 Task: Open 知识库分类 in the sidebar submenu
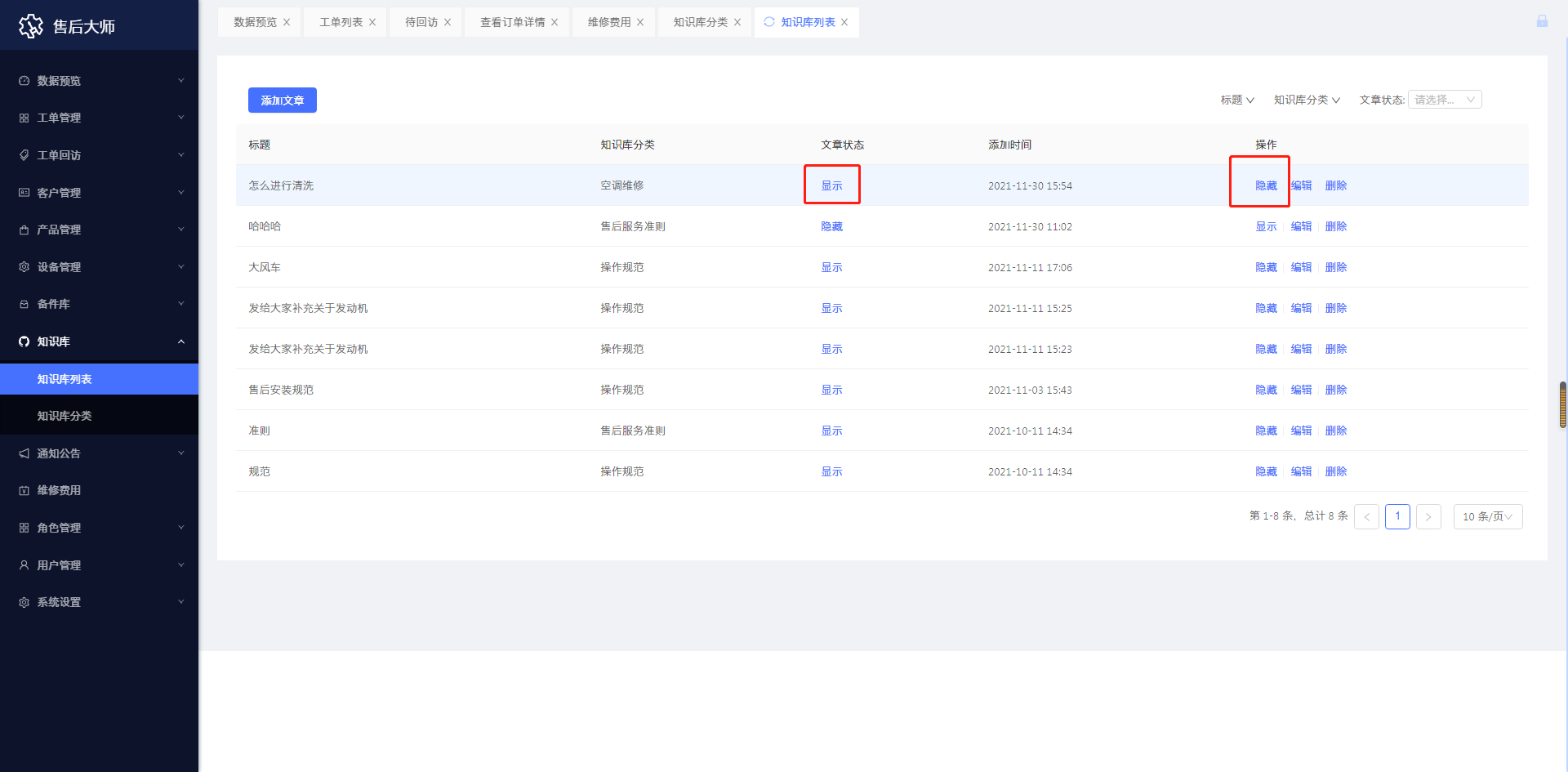pyautogui.click(x=65, y=416)
